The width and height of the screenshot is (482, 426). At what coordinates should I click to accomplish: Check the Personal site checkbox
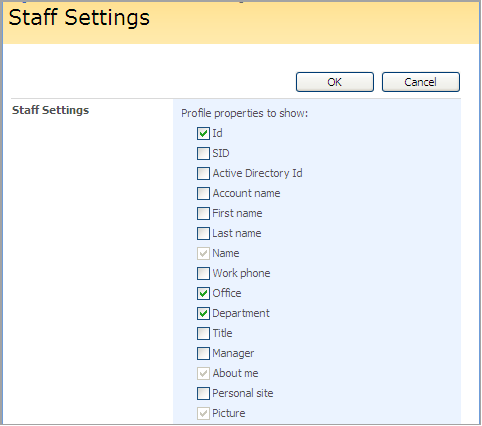click(x=203, y=394)
